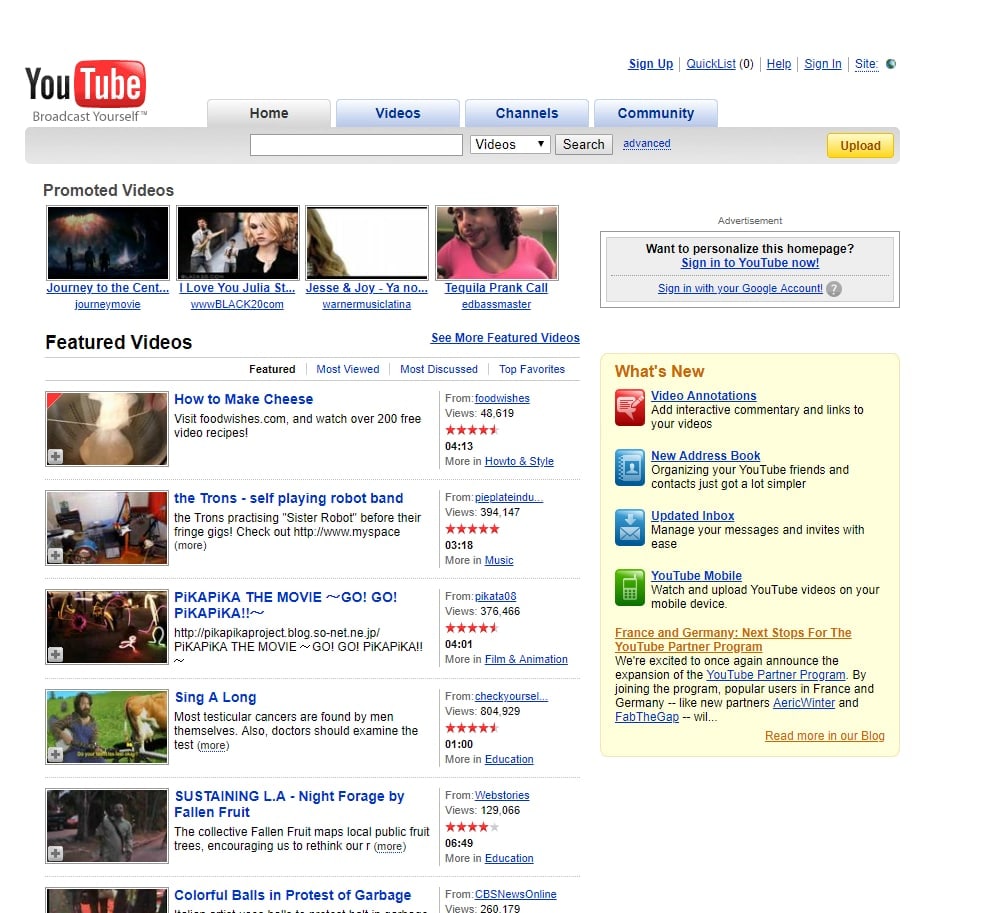Screen dimensions: 982x913
Task: Open advanced search link
Action: pos(647,143)
